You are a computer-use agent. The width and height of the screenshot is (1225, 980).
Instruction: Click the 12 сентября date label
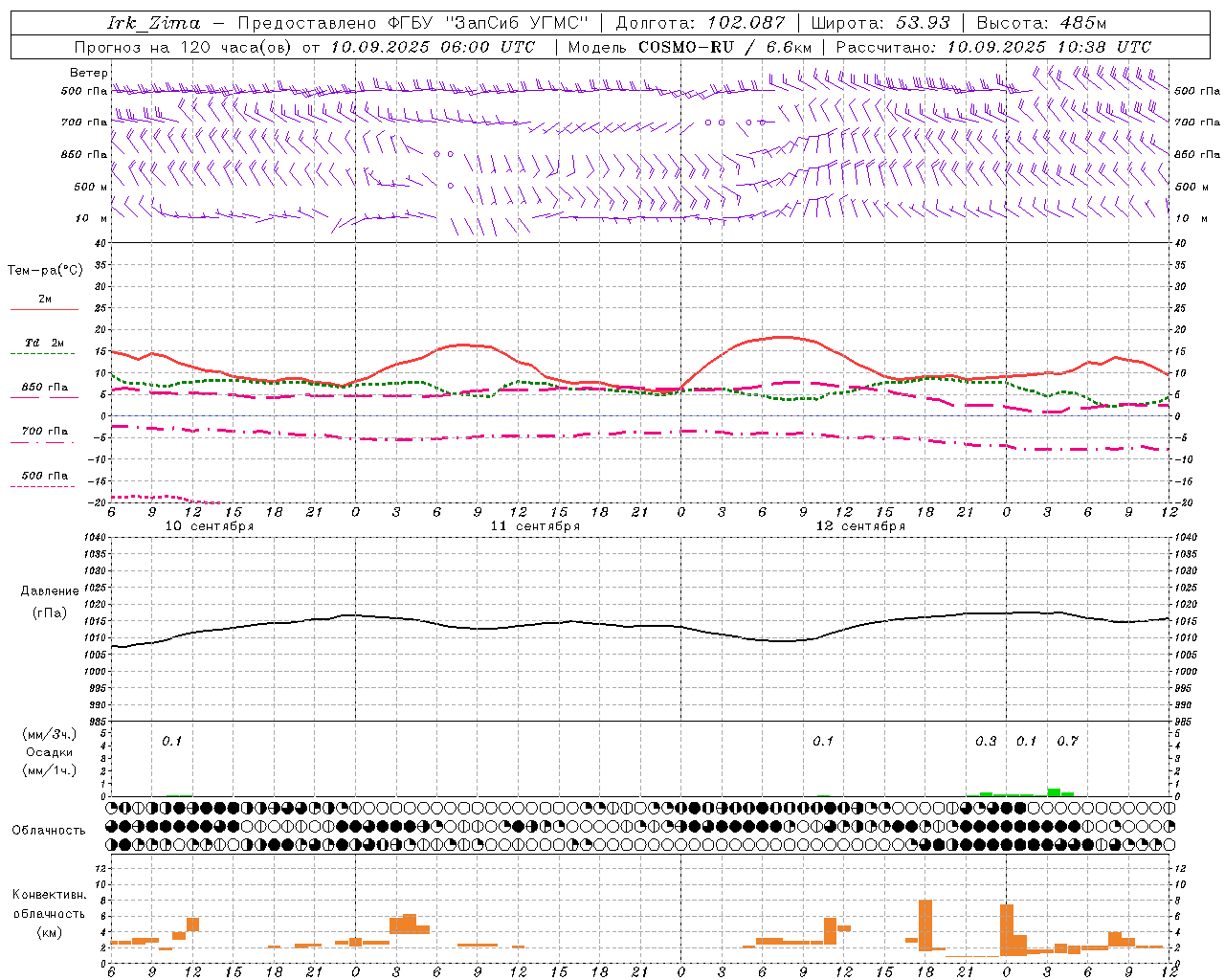pos(860,526)
